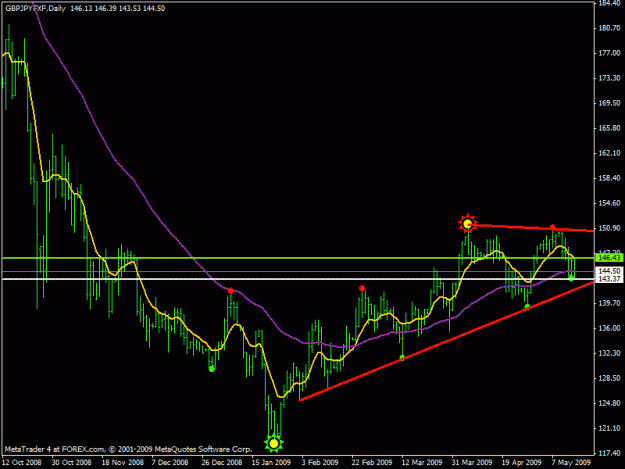Click the 121.10 price scale label
This screenshot has height=469, width=625.
[x=609, y=428]
